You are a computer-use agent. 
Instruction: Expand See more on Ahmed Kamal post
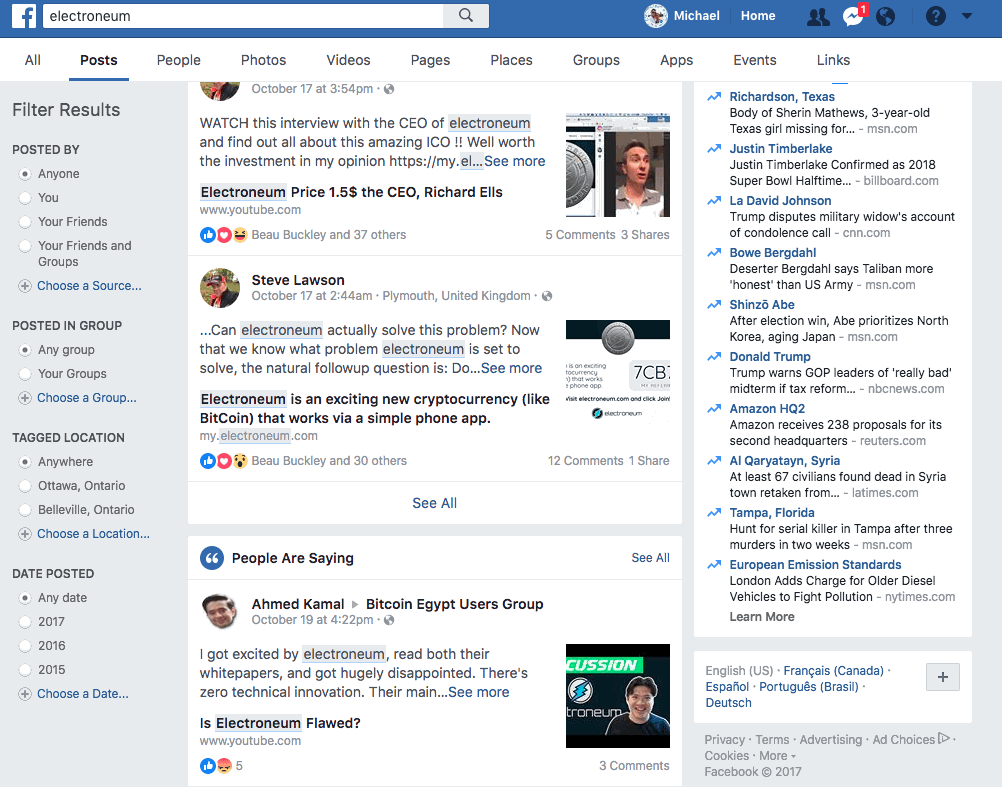point(479,692)
